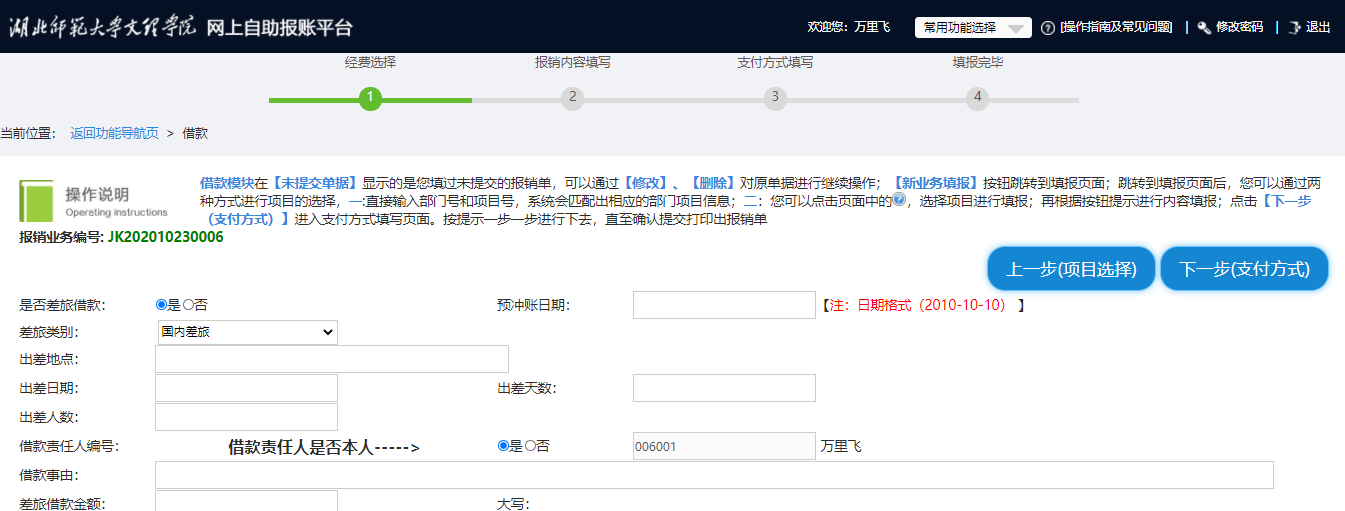Click step 4 circle 填报完毕

coord(977,98)
